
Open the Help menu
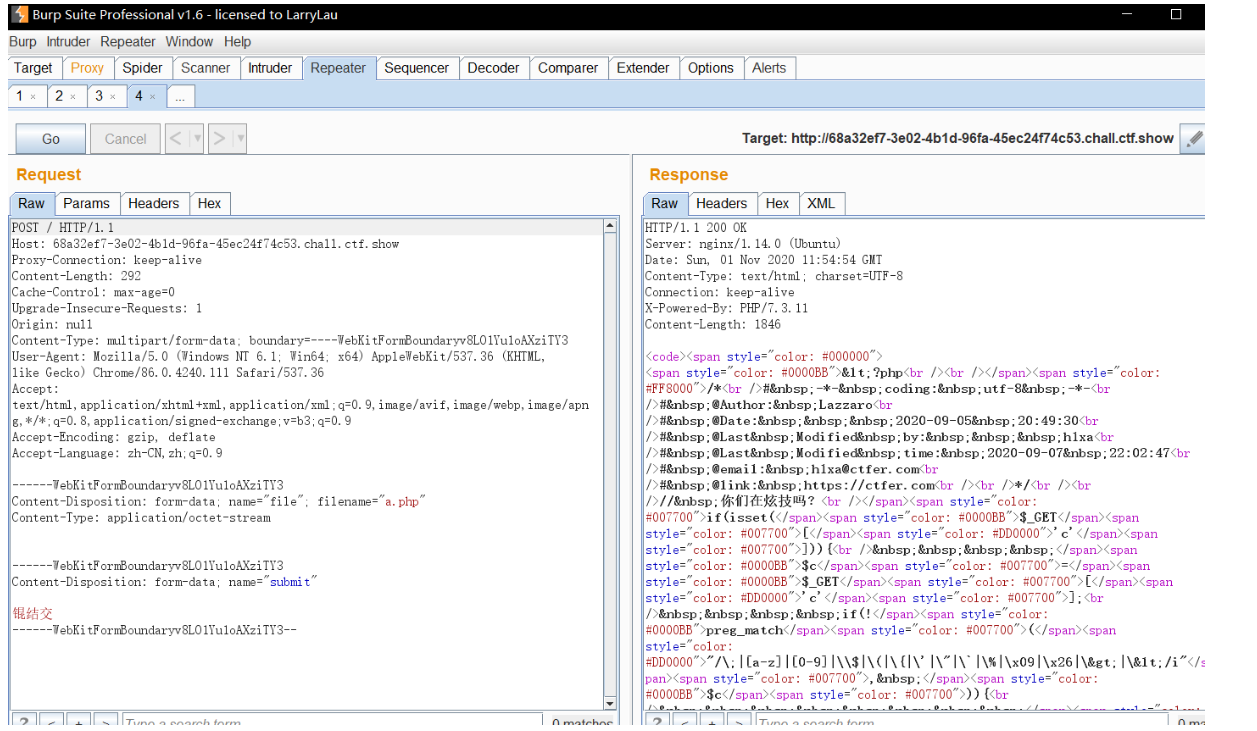click(x=238, y=42)
